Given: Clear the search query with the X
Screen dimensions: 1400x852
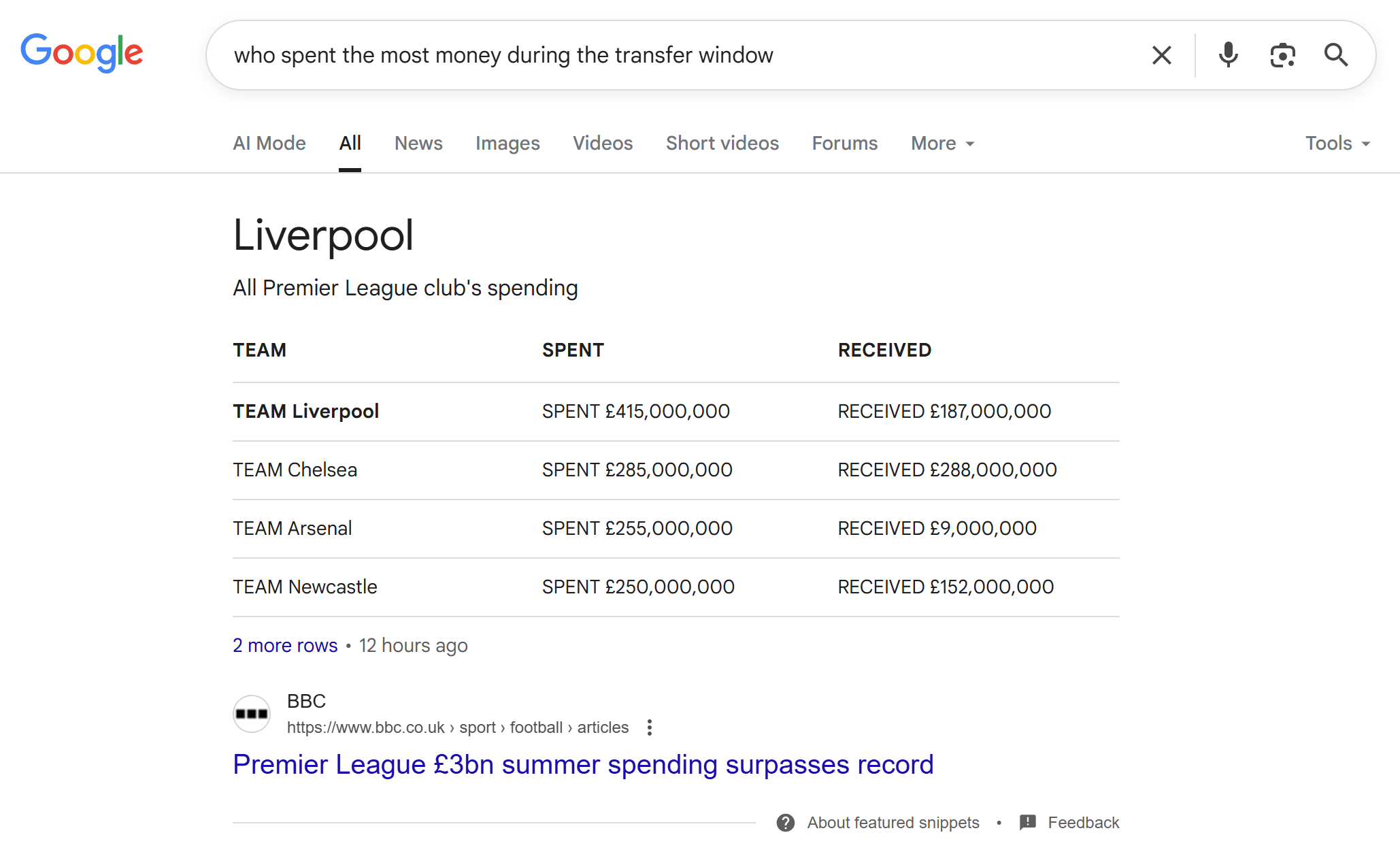Looking at the screenshot, I should coord(1161,55).
